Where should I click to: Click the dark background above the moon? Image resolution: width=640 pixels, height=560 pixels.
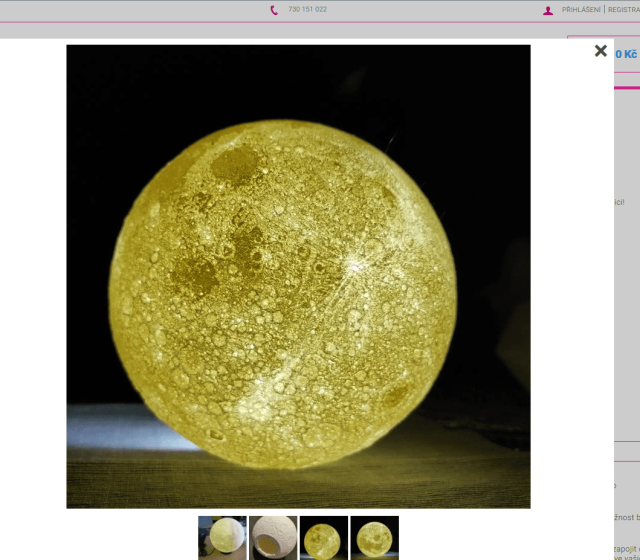pos(300,80)
